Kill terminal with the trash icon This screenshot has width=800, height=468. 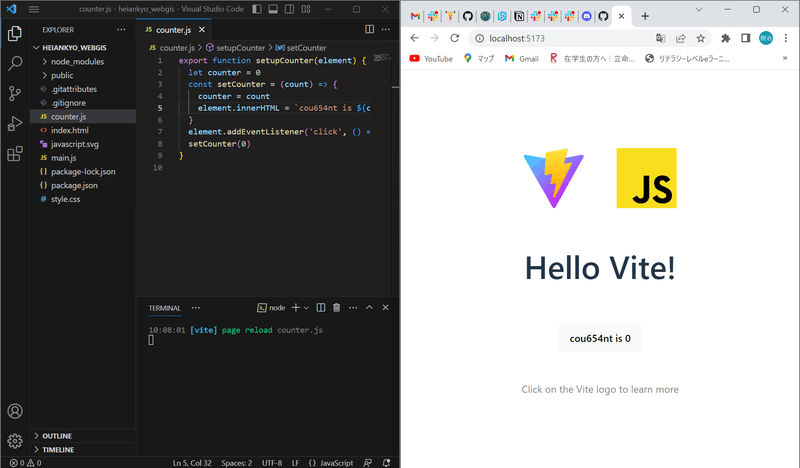[x=336, y=307]
